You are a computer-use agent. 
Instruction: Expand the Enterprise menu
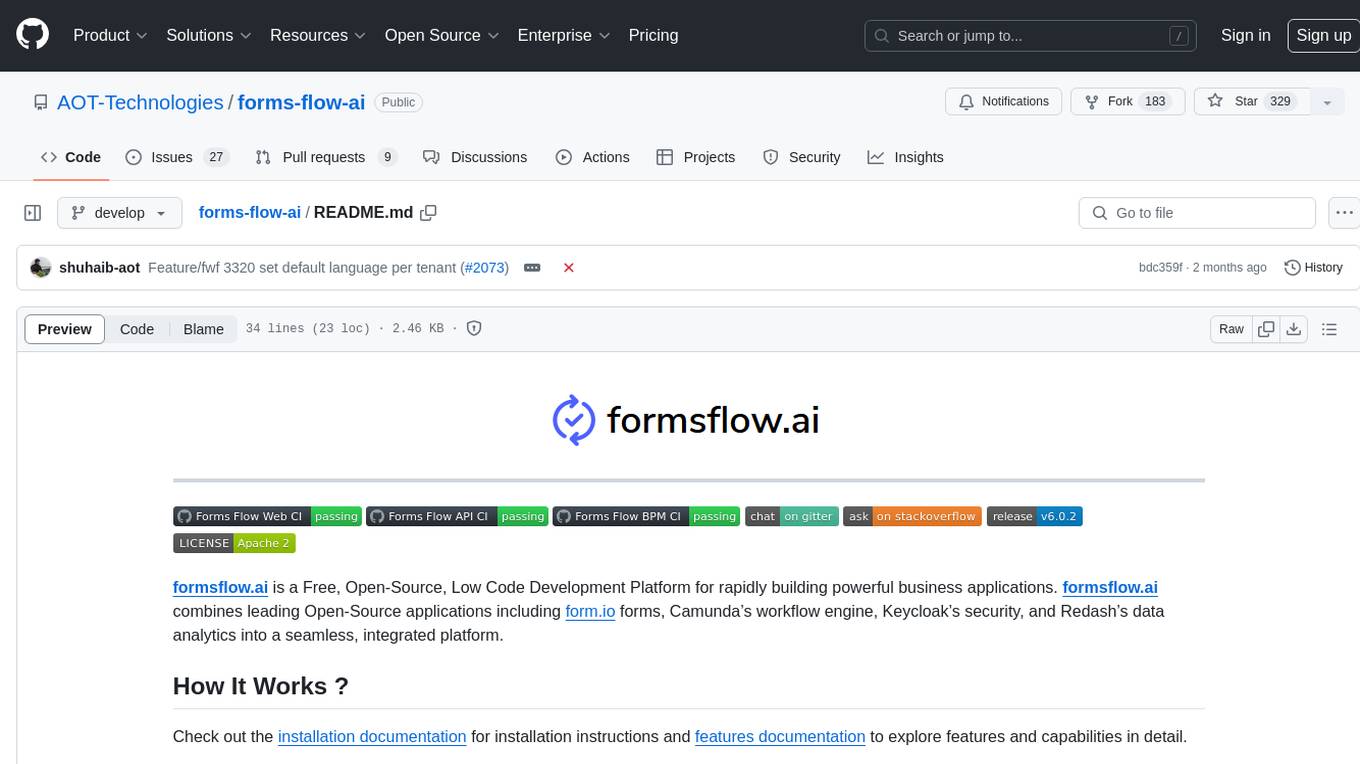coord(564,35)
